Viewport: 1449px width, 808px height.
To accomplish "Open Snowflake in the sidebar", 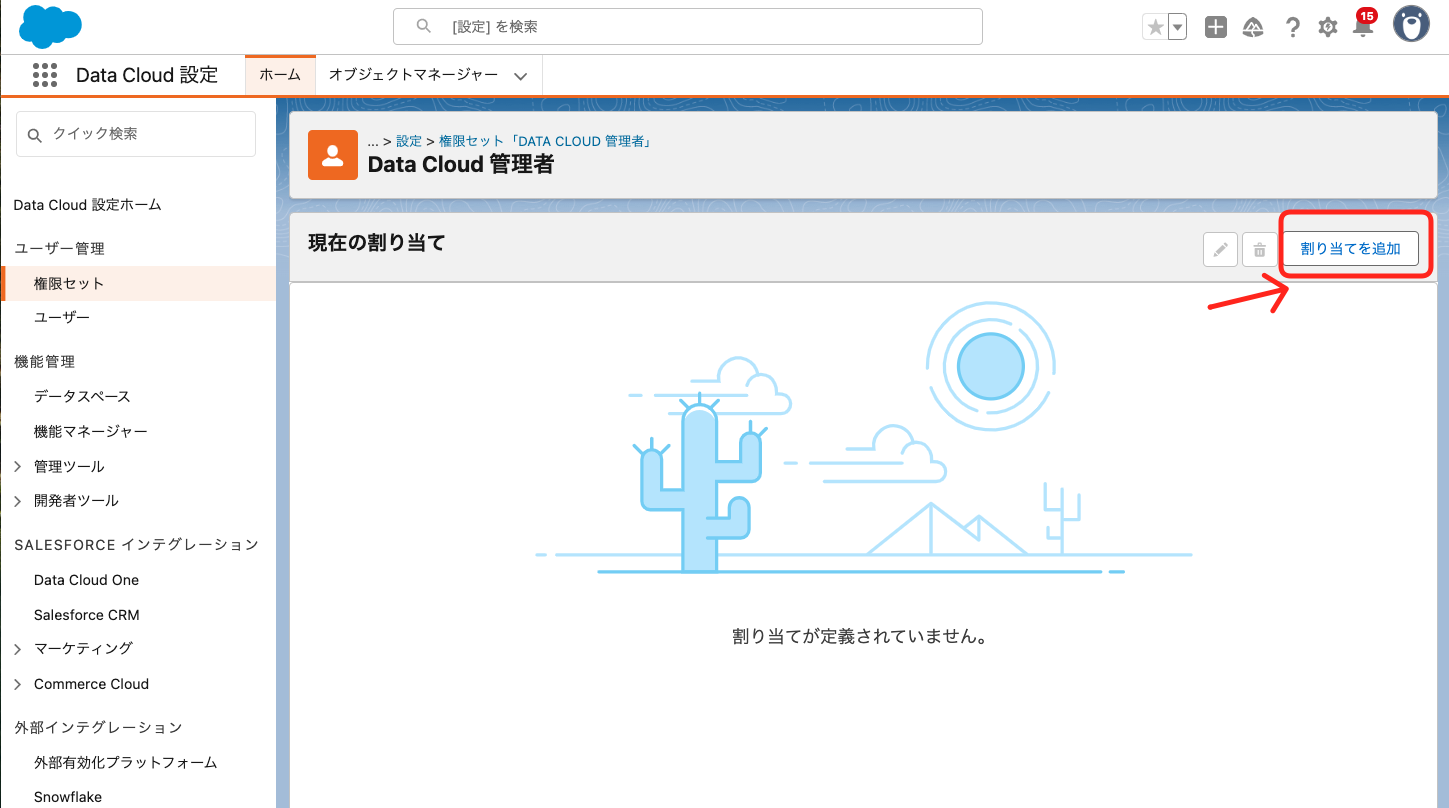I will pyautogui.click(x=68, y=797).
